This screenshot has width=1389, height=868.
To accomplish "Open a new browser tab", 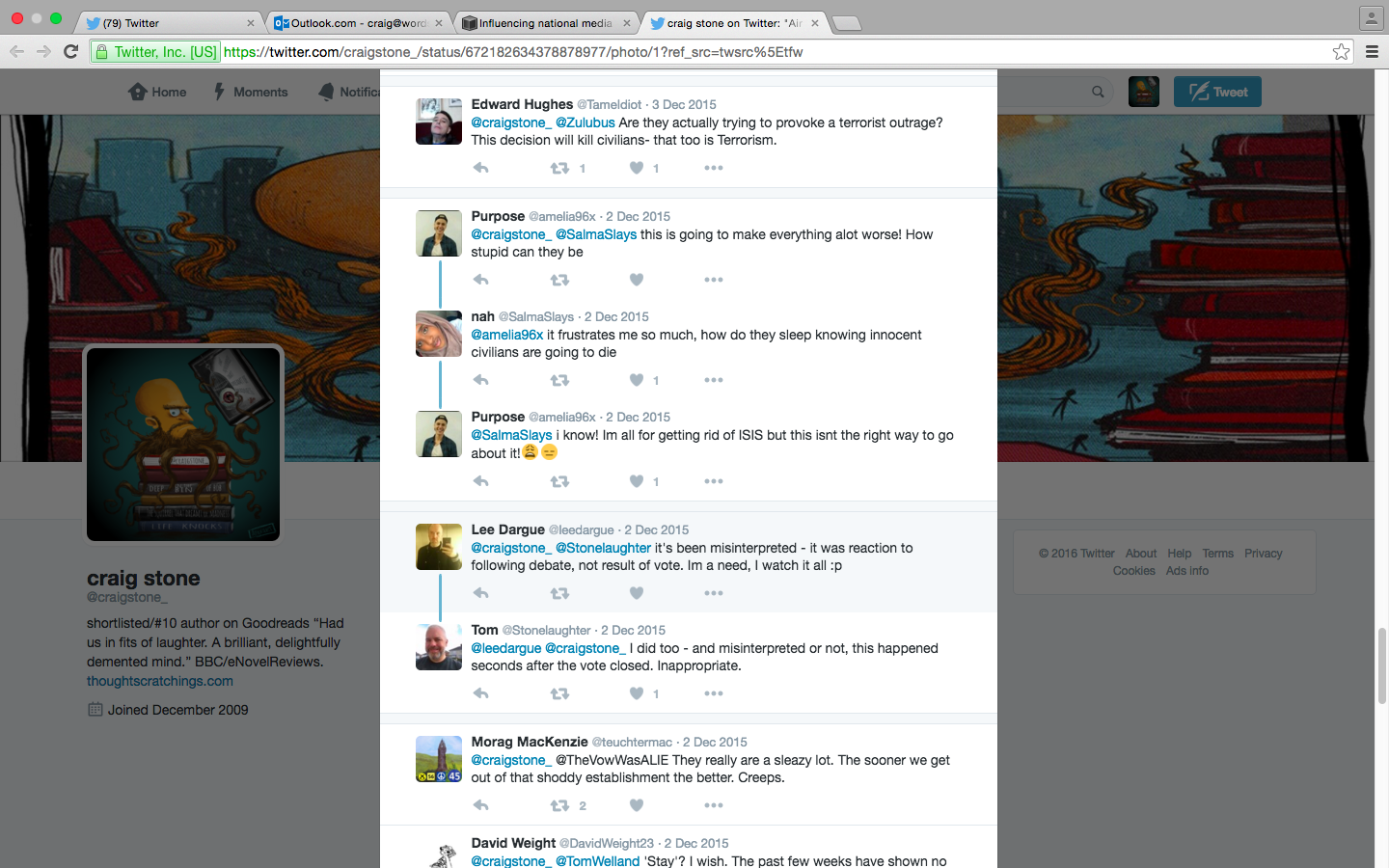I will point(846,23).
